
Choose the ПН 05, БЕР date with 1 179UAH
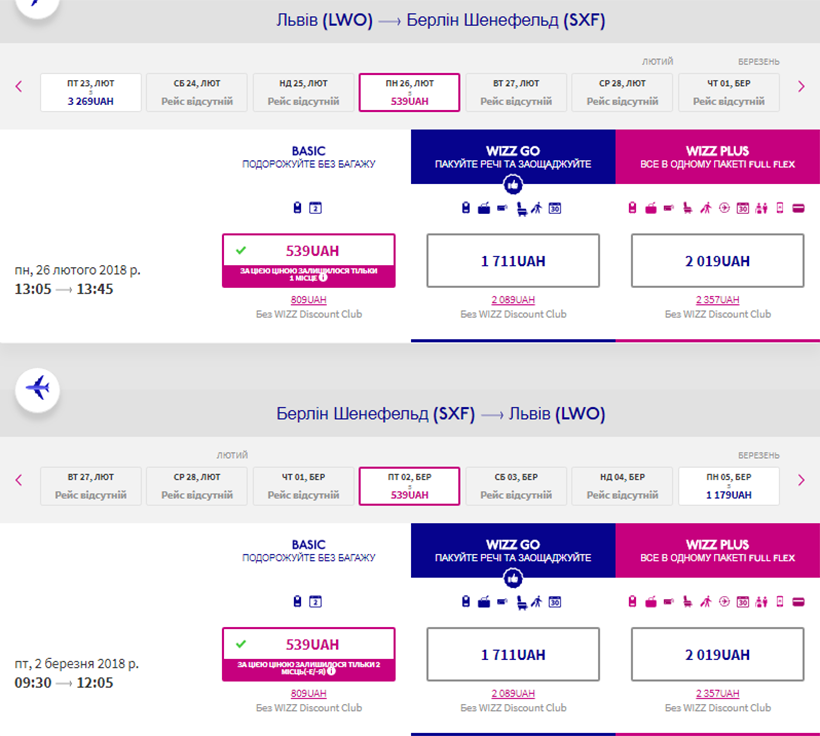[728, 487]
